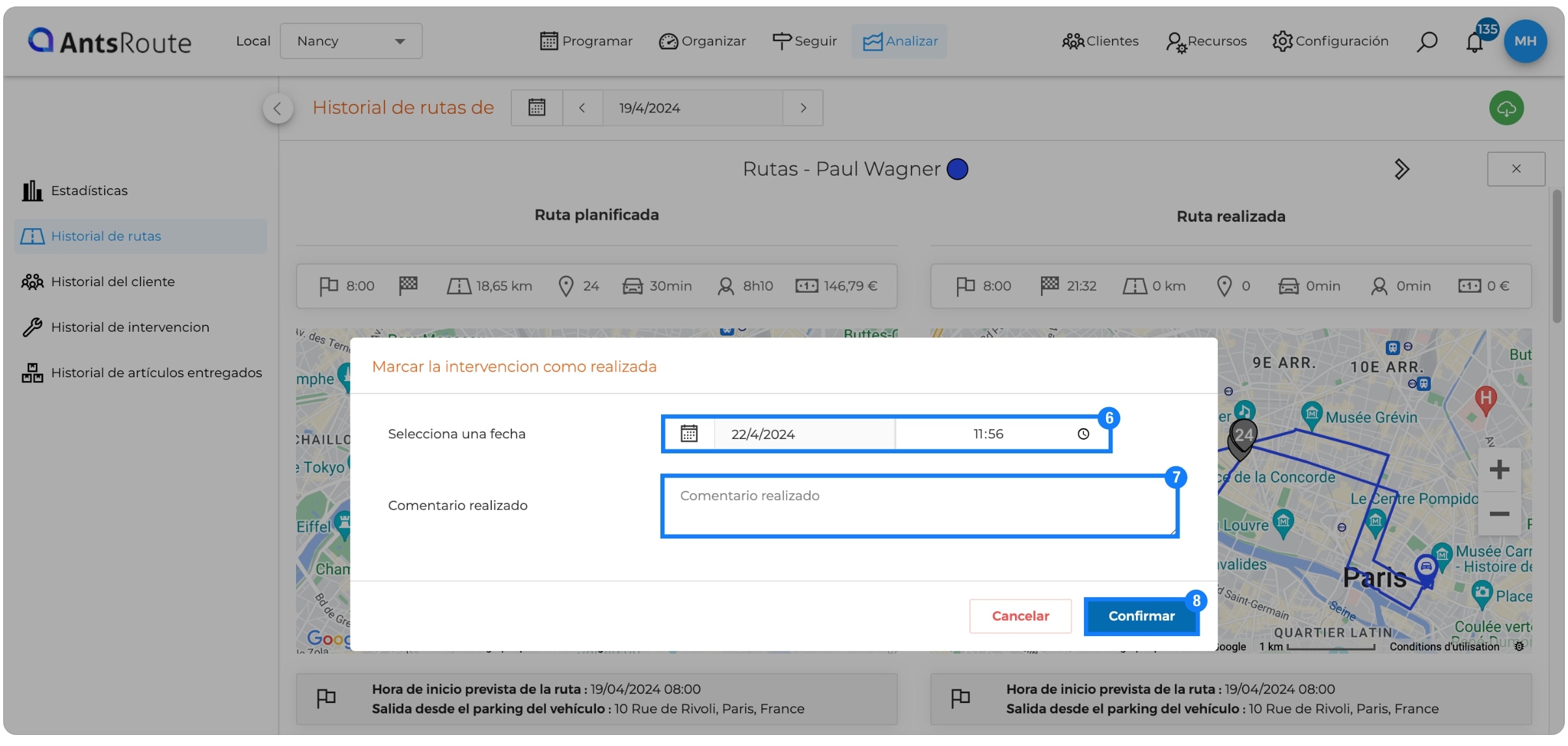
Task: Click the Cancelar button
Action: [1020, 616]
